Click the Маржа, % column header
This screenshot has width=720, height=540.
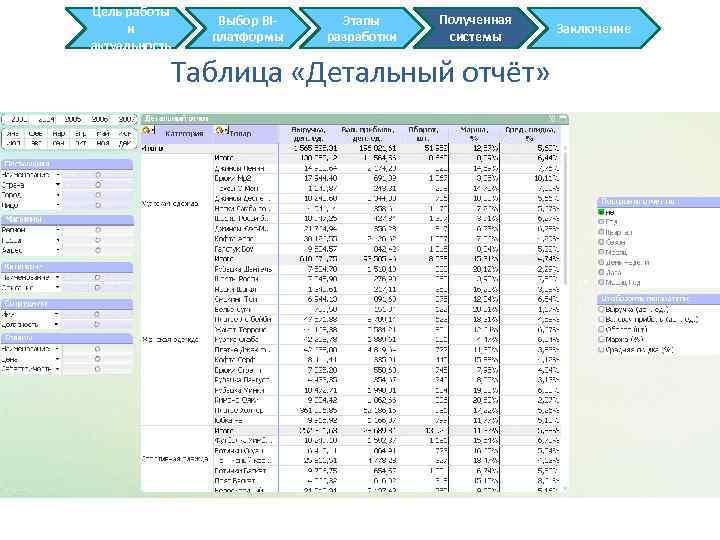click(474, 134)
